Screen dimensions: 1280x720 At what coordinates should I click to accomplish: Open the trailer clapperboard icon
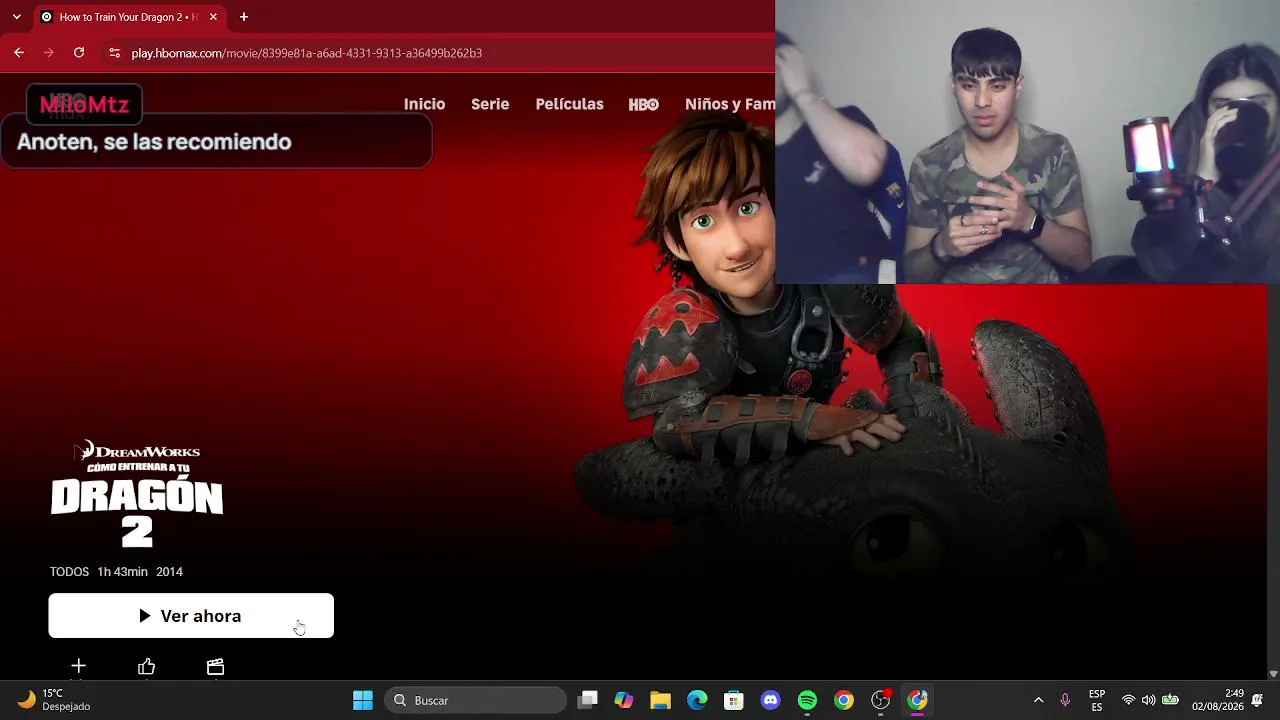tap(215, 666)
